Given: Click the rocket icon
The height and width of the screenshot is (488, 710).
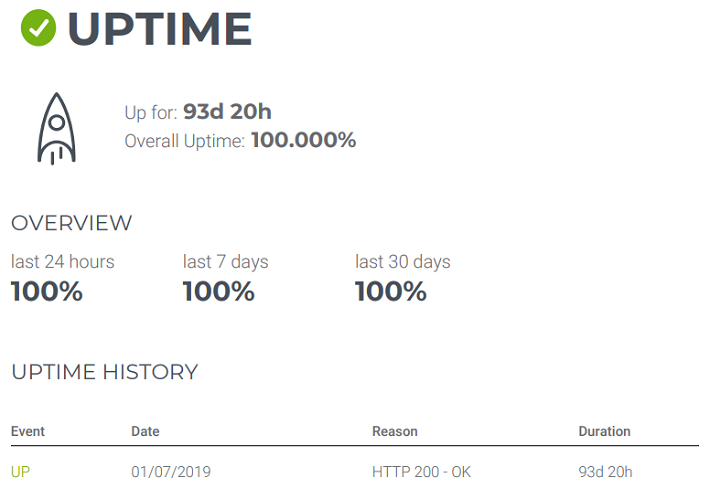Looking at the screenshot, I should pyautogui.click(x=57, y=129).
